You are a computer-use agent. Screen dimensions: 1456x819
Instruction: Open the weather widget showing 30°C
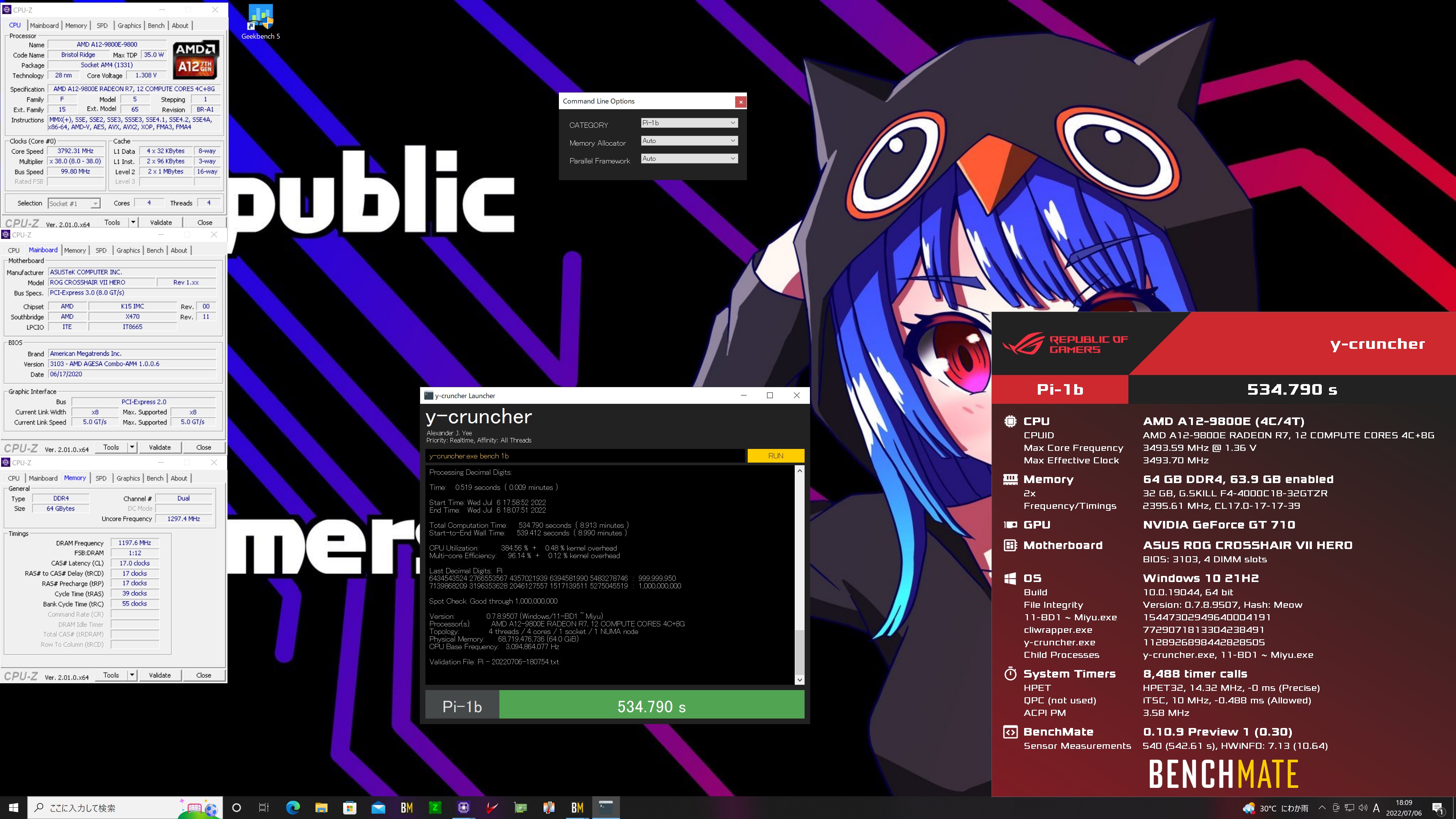(1275, 808)
